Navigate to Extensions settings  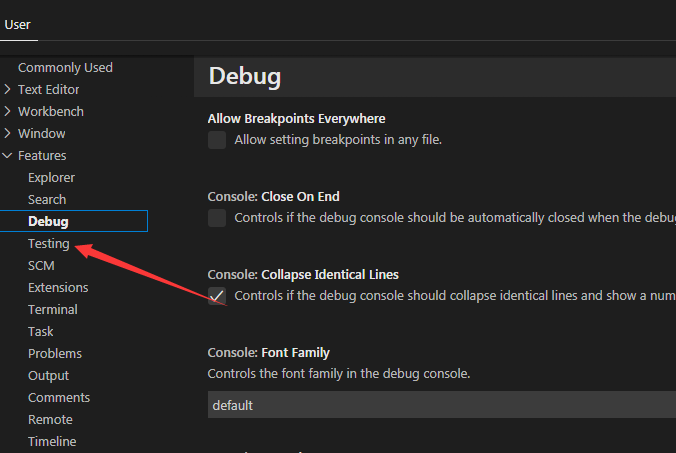[x=58, y=288]
